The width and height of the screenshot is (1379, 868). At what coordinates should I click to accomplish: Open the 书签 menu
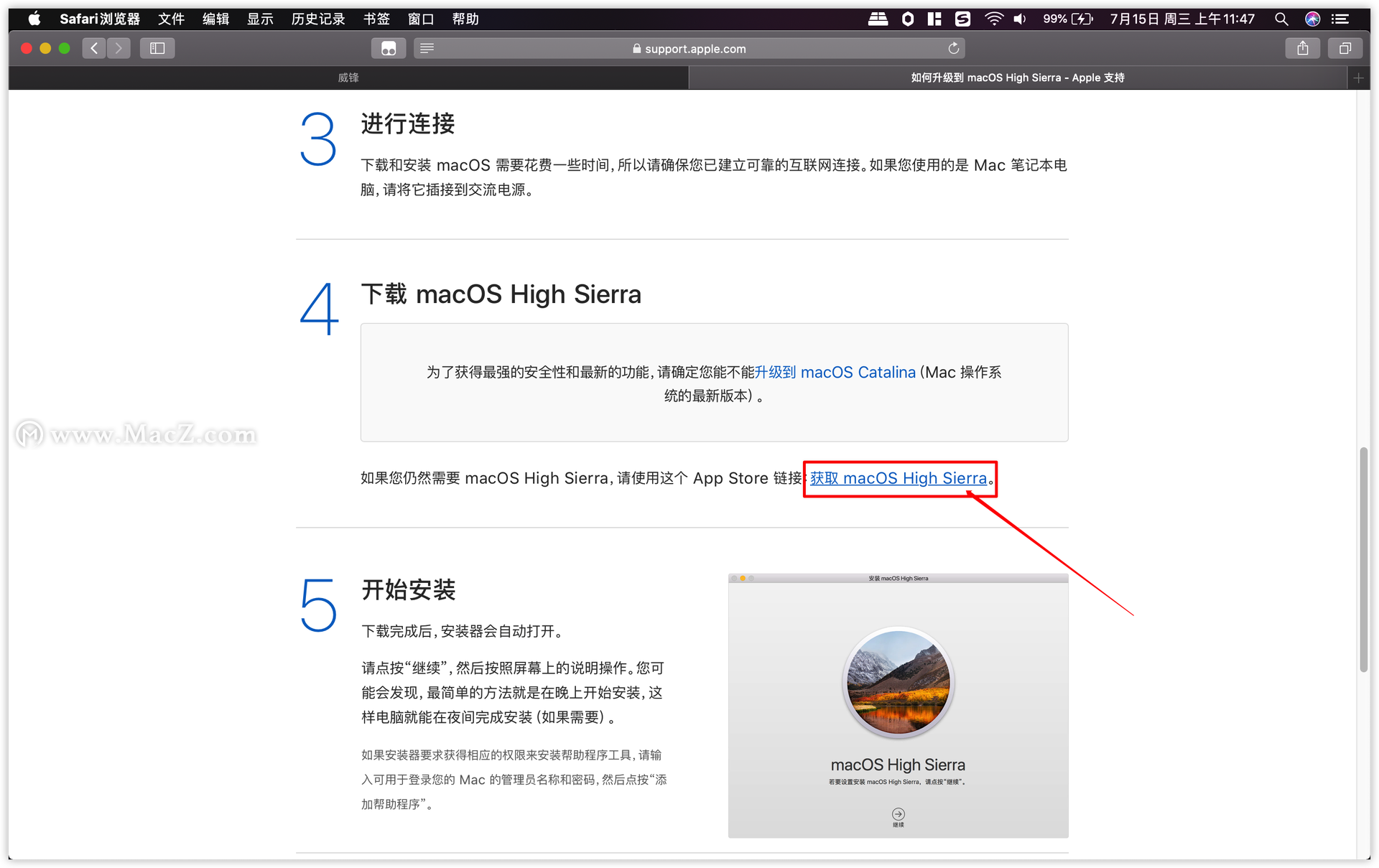pyautogui.click(x=376, y=19)
